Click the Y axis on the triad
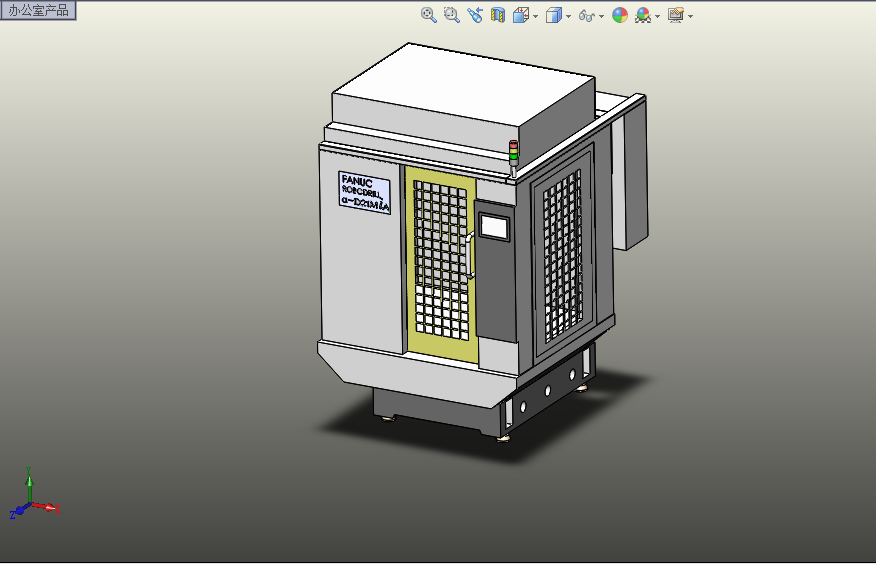Screen dimensions: 876x564 pos(29,484)
